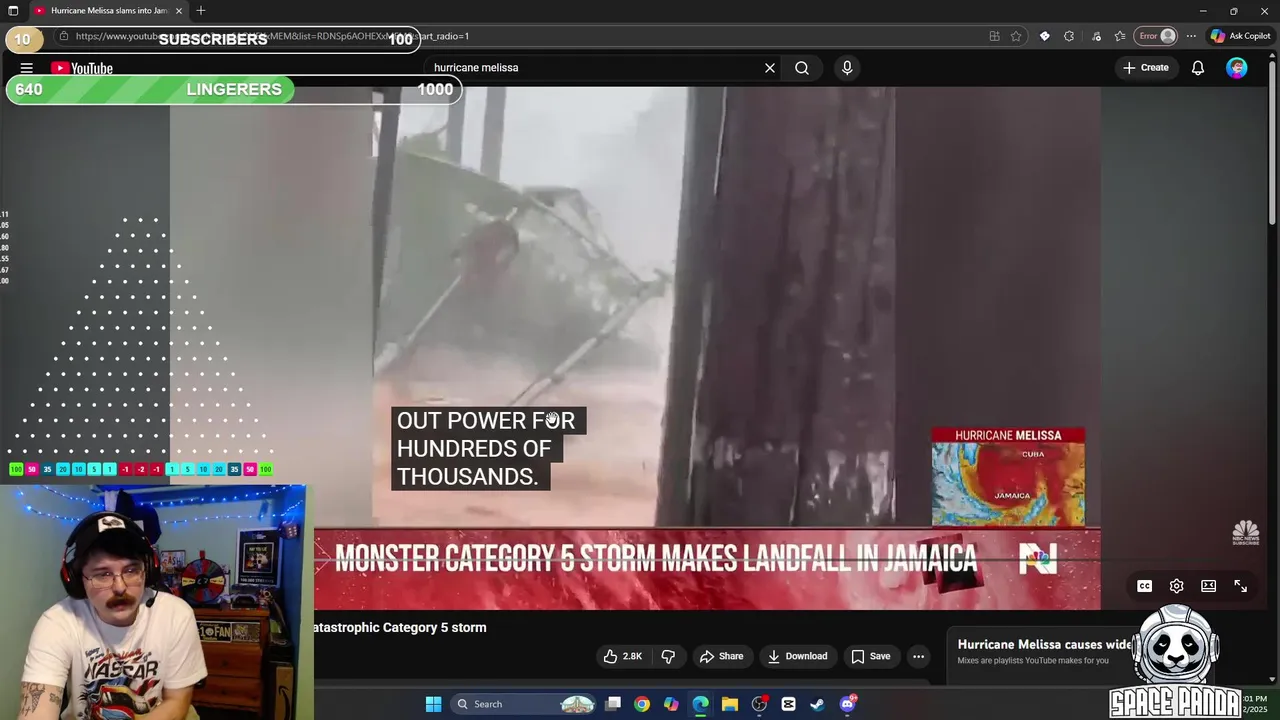Open Copilot from the taskbar
The height and width of the screenshot is (720, 1280).
point(671,704)
